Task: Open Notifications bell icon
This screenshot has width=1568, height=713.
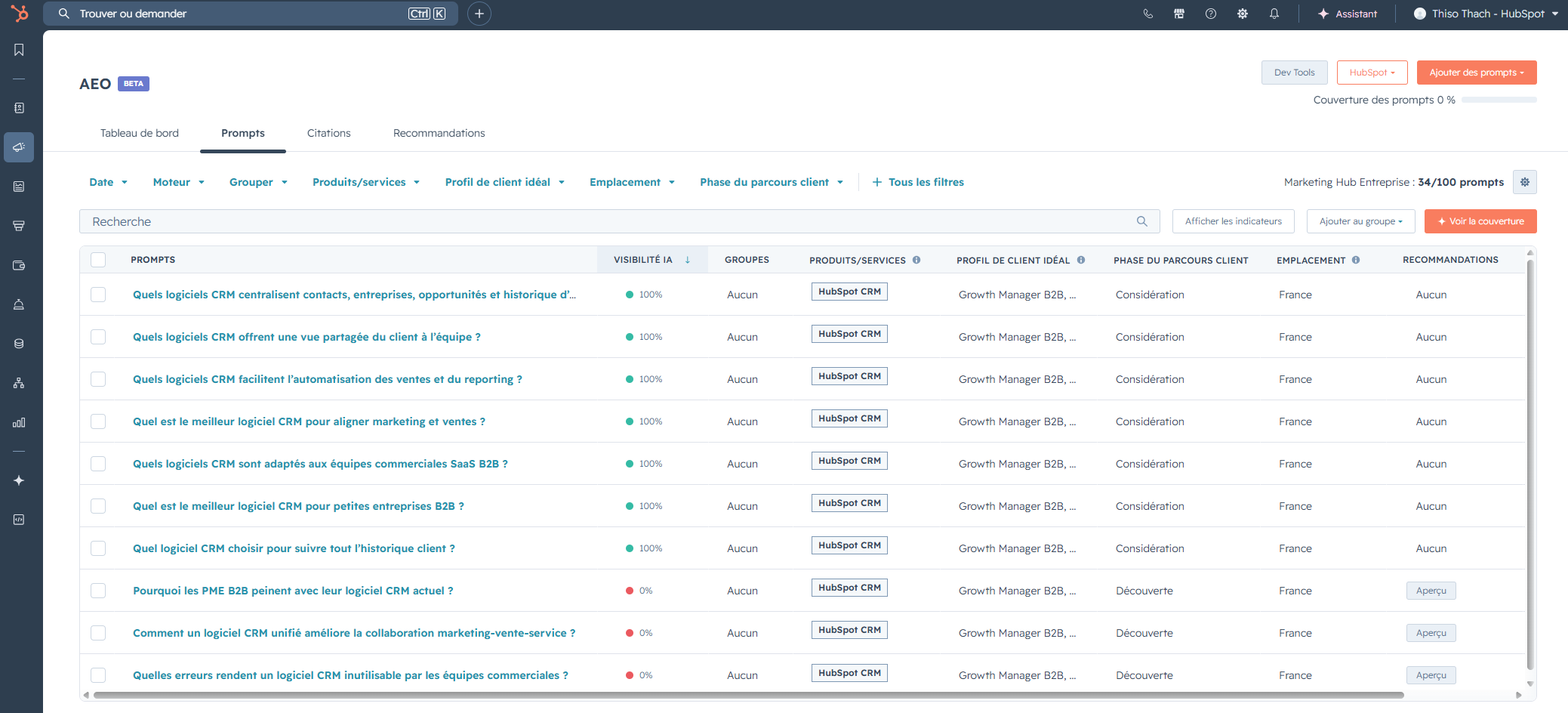Action: coord(1274,14)
